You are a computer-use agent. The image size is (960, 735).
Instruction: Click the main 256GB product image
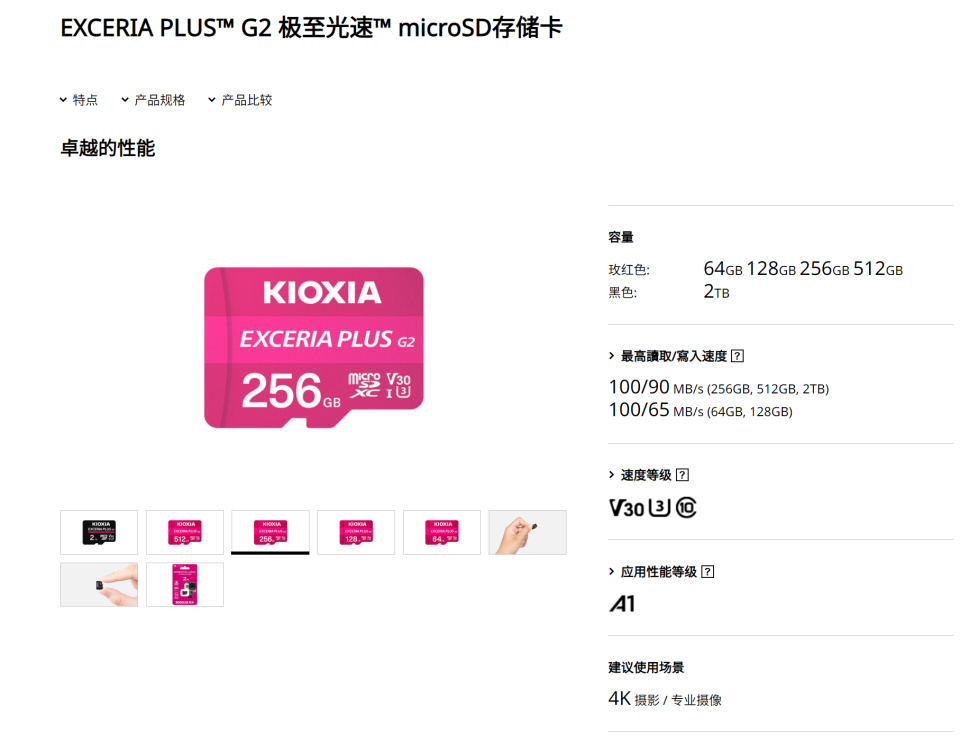pyautogui.click(x=314, y=347)
